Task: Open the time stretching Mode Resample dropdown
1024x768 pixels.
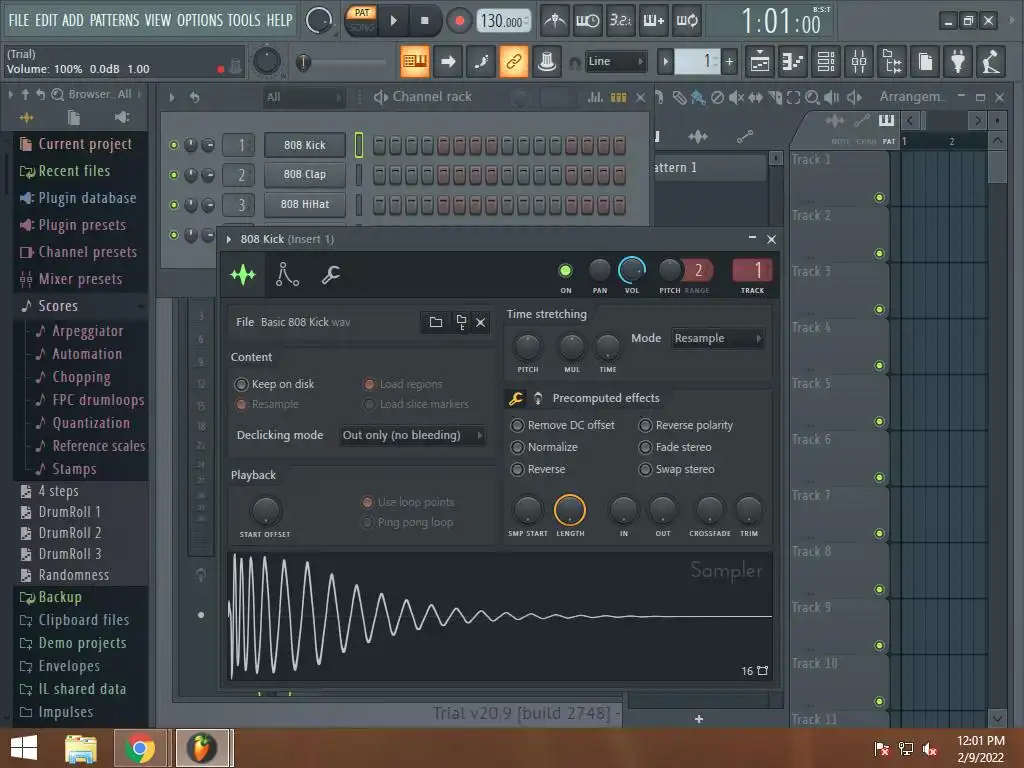Action: pos(717,338)
